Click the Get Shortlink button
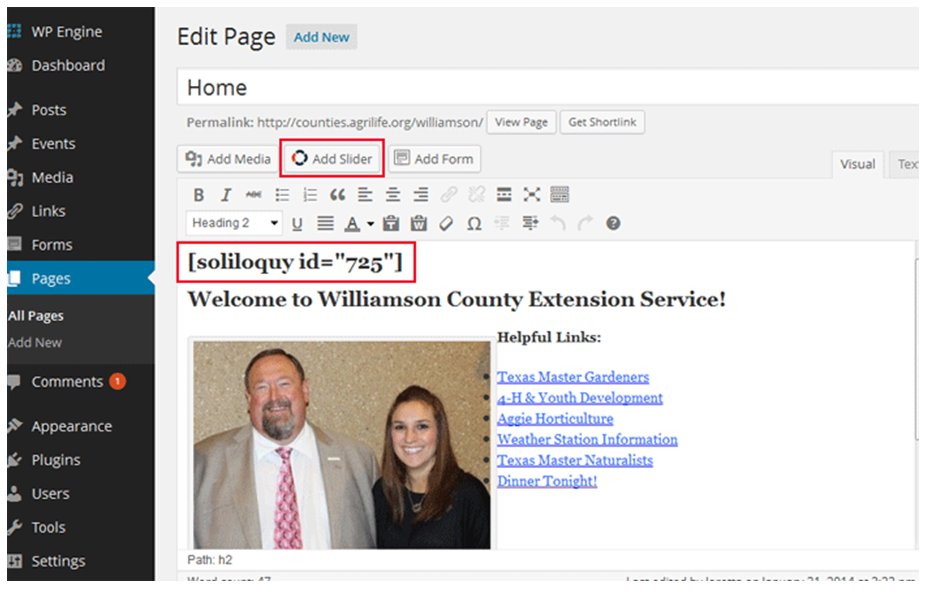This screenshot has width=930, height=599. coord(602,122)
